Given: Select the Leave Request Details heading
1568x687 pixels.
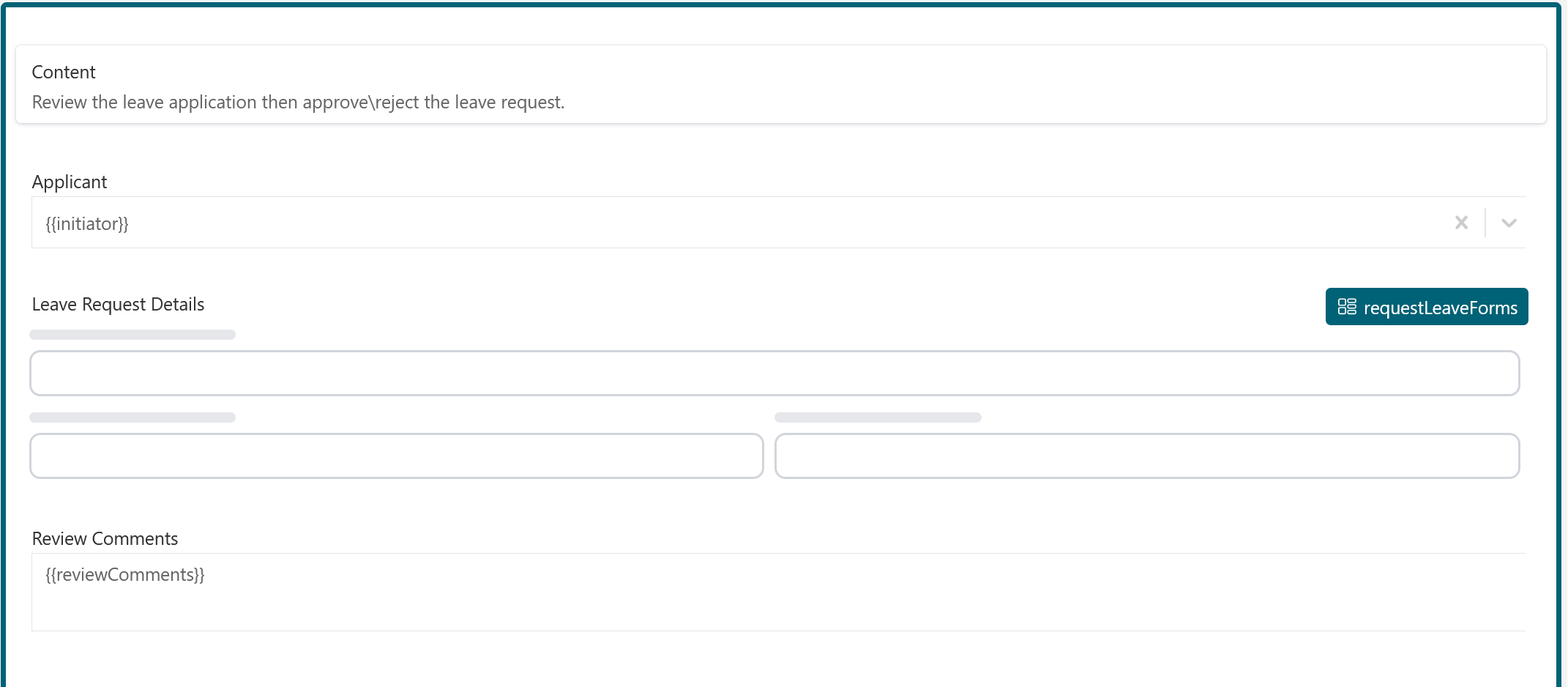Looking at the screenshot, I should tap(117, 304).
